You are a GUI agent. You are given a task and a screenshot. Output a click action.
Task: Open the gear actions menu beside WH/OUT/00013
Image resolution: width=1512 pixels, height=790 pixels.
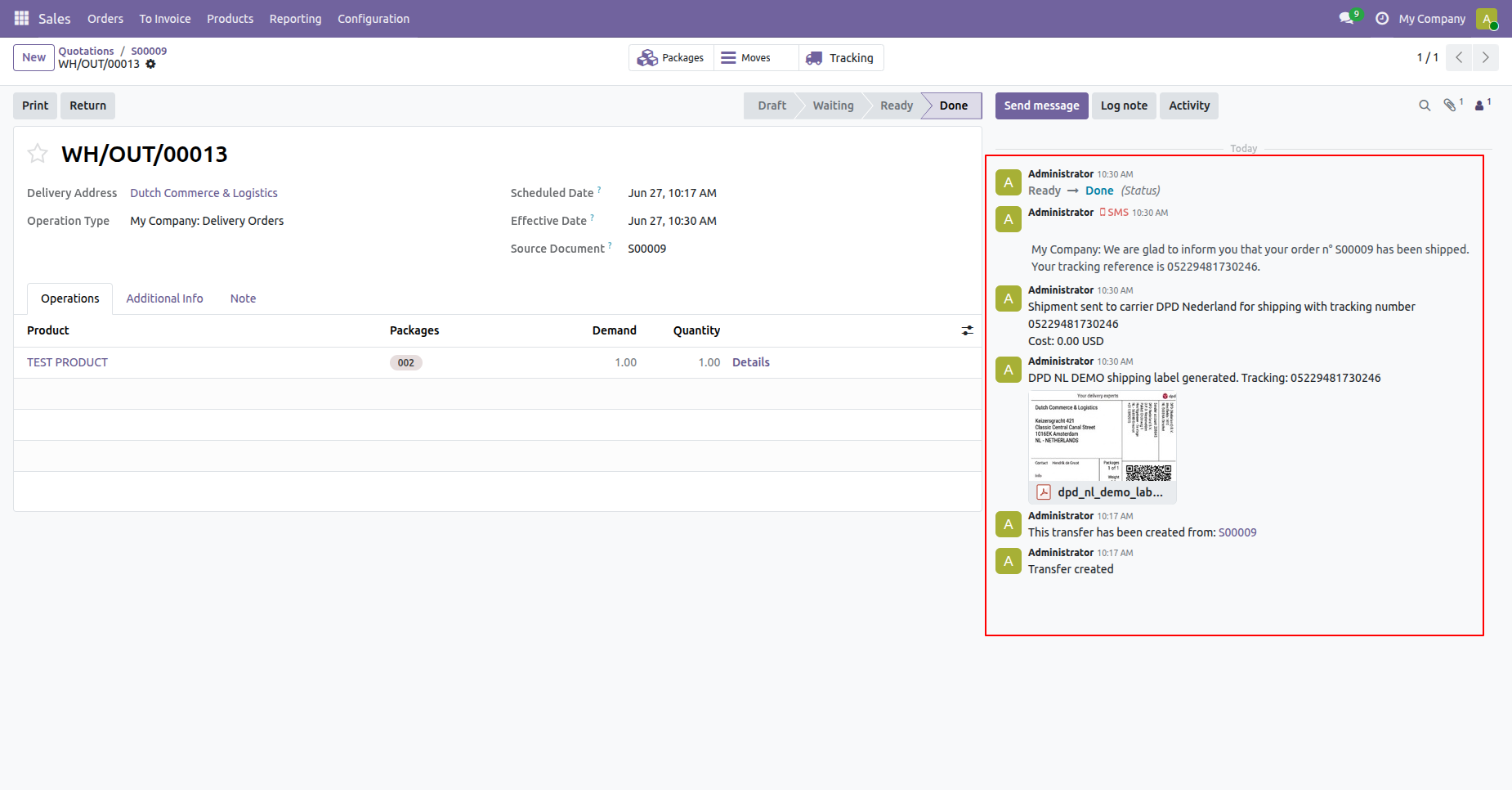point(150,64)
